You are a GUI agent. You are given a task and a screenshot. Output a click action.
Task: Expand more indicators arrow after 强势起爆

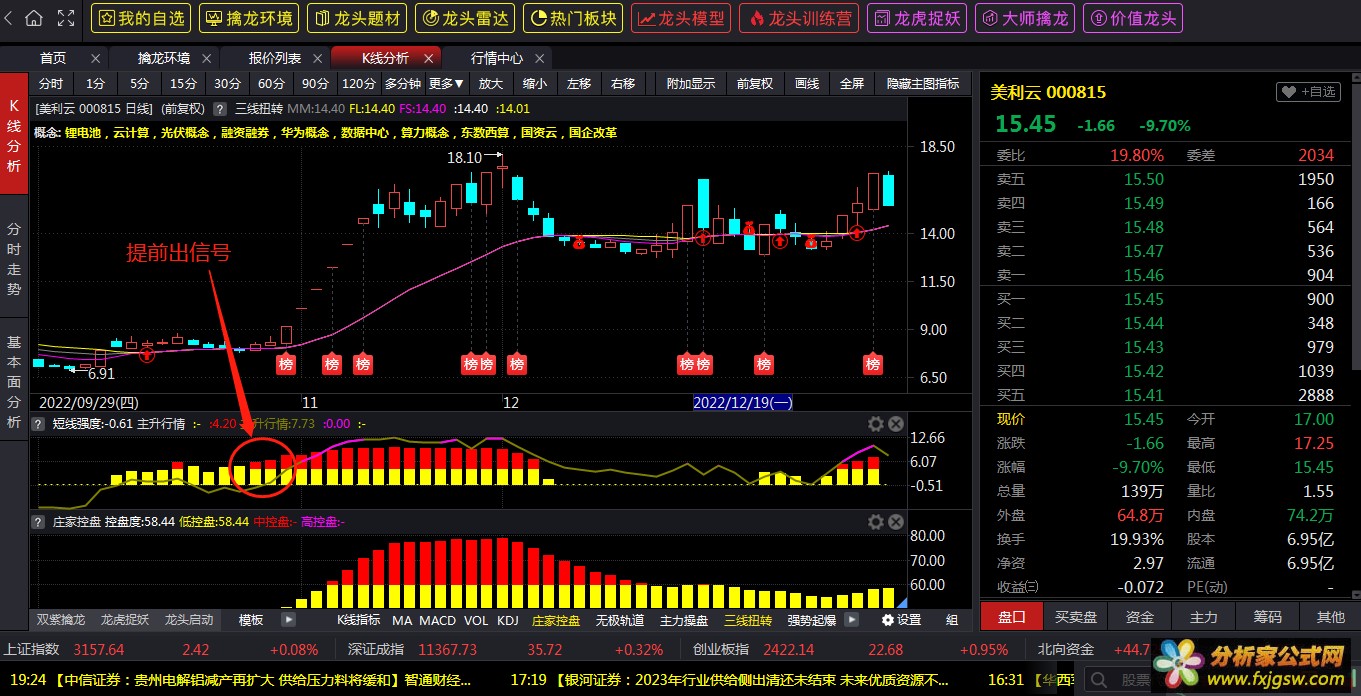pos(851,620)
